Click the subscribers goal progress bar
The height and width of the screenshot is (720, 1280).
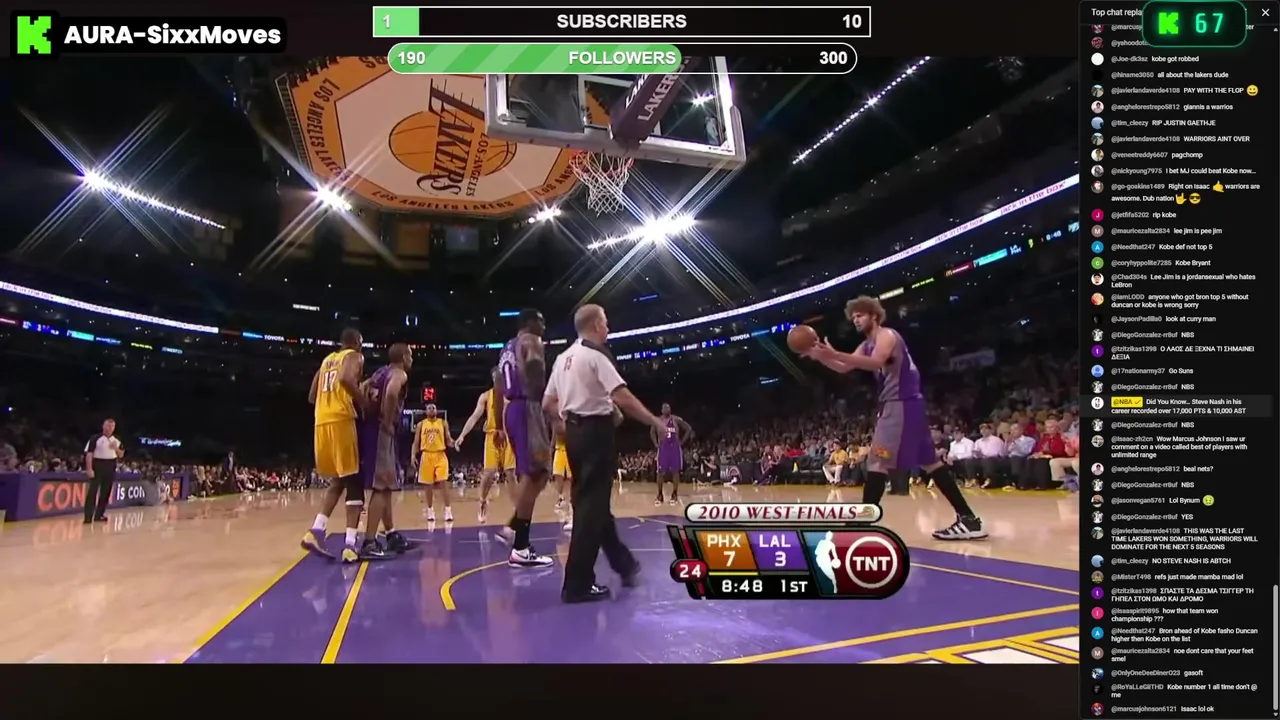(622, 21)
